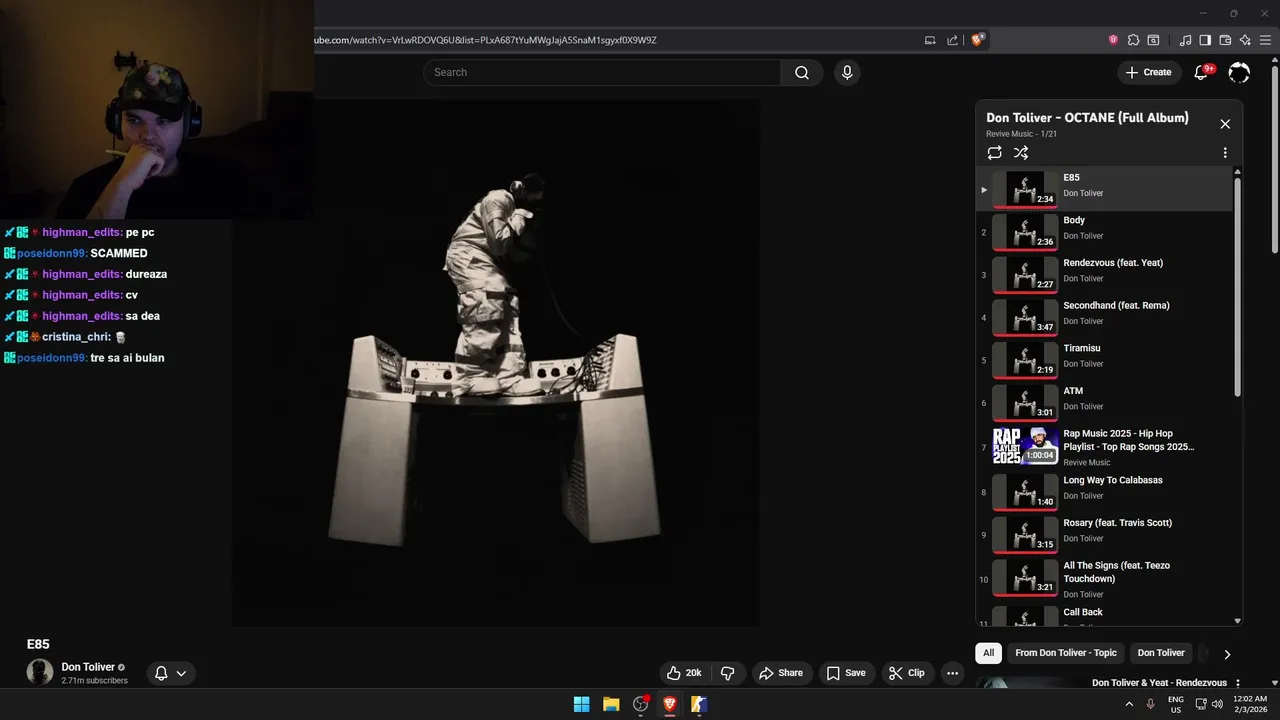Open the ENG US language switcher
Image resolution: width=1280 pixels, height=720 pixels.
1176,704
